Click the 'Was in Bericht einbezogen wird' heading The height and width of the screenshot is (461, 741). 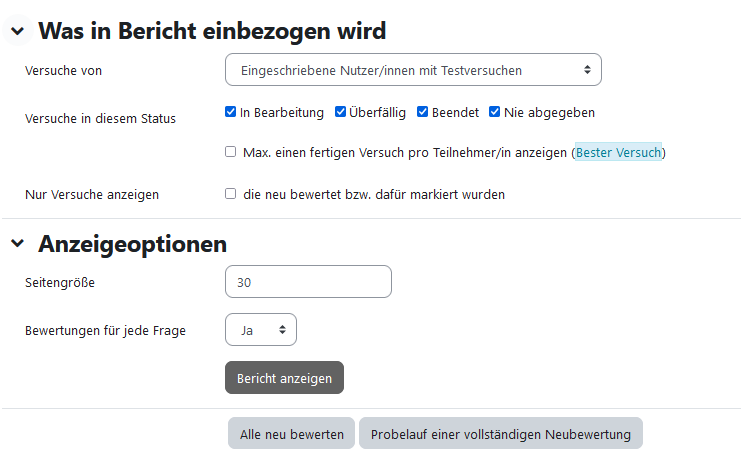pyautogui.click(x=212, y=31)
